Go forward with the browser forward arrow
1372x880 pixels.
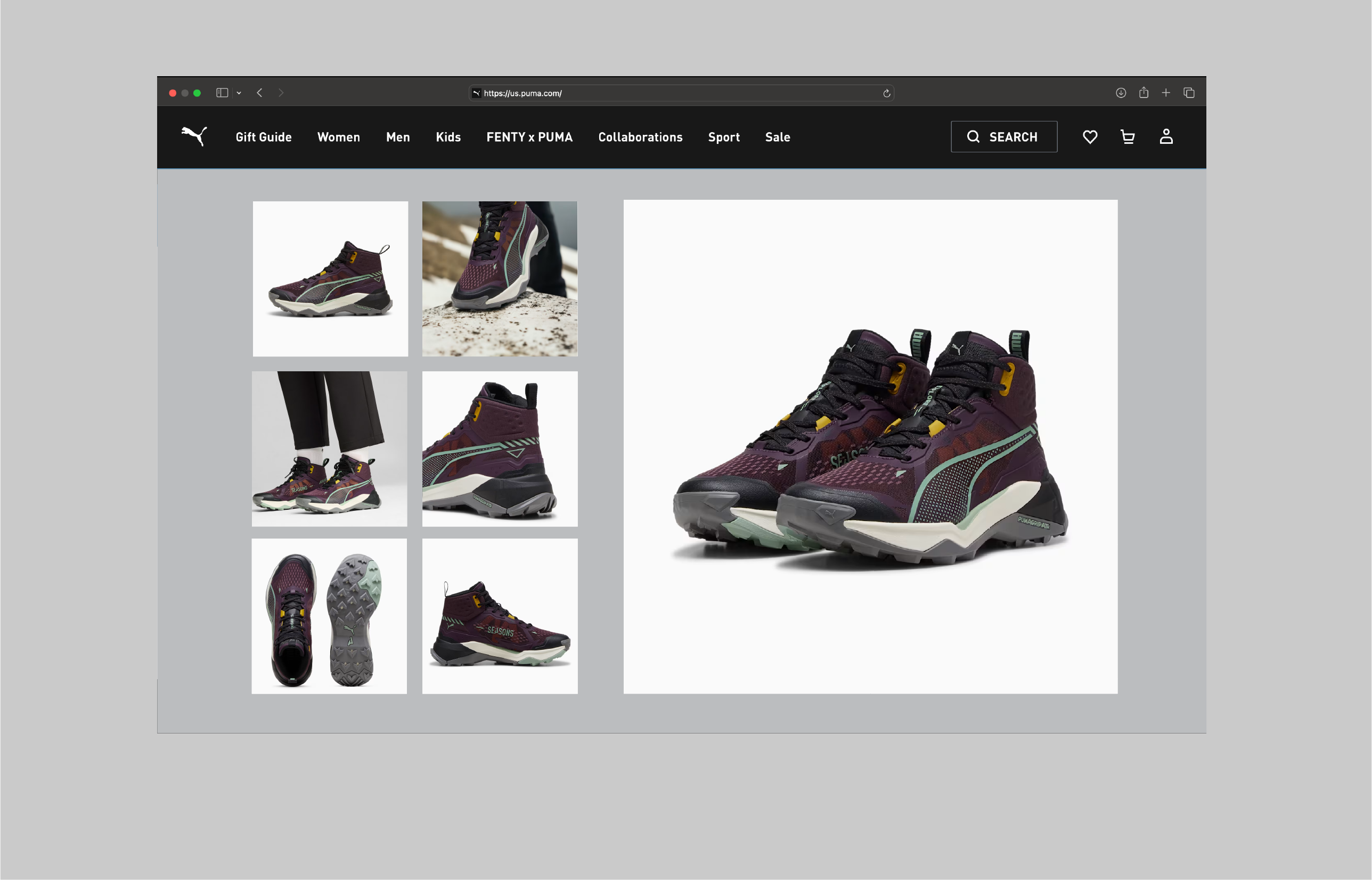(281, 93)
